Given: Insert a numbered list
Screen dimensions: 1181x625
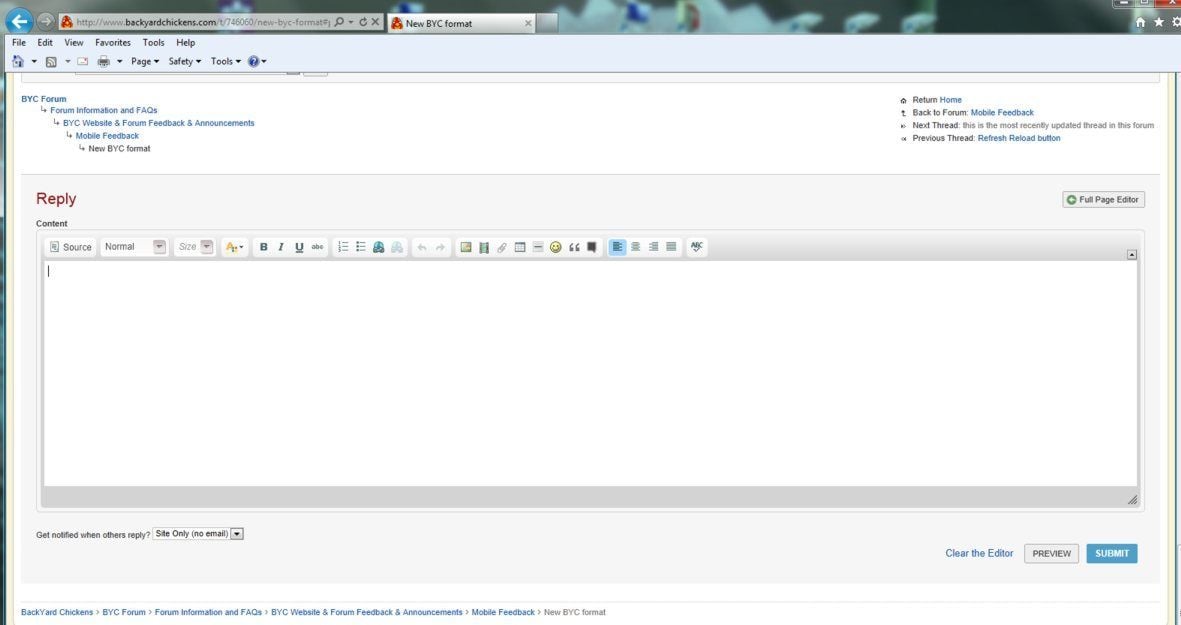Looking at the screenshot, I should (x=343, y=247).
